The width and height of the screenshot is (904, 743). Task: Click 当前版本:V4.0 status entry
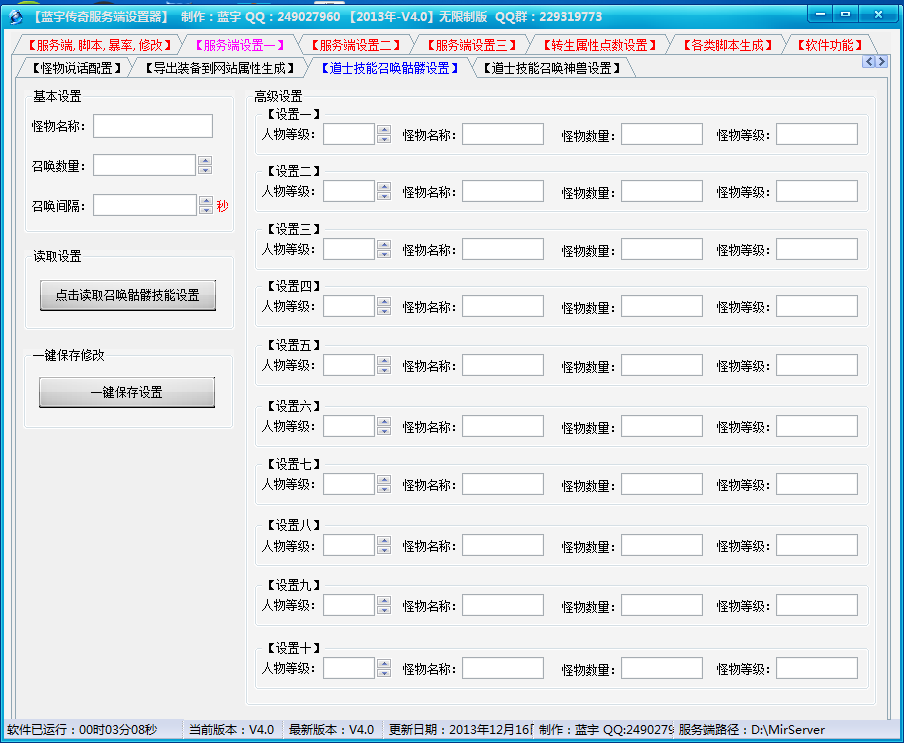click(x=231, y=730)
